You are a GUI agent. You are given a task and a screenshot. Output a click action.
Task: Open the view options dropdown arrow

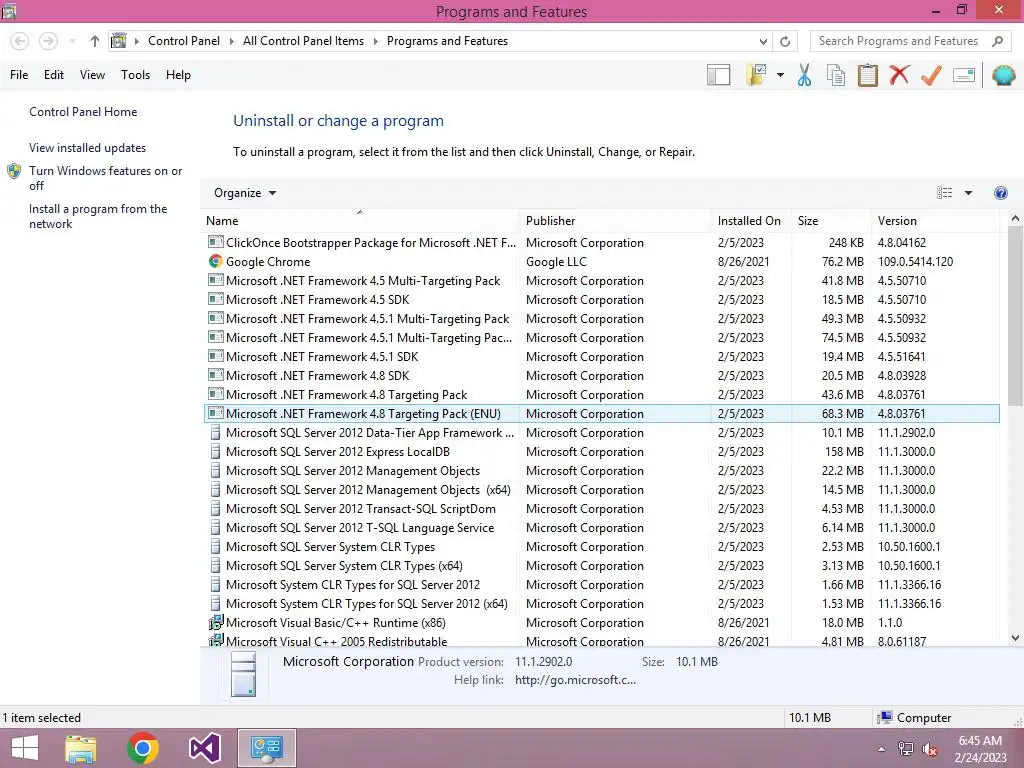pyautogui.click(x=968, y=193)
